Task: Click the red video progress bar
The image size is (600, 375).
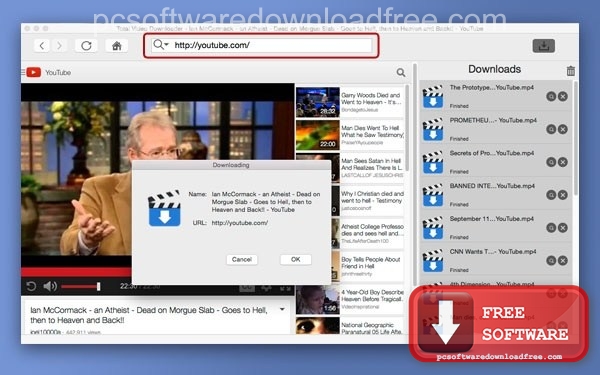Action: (76, 272)
